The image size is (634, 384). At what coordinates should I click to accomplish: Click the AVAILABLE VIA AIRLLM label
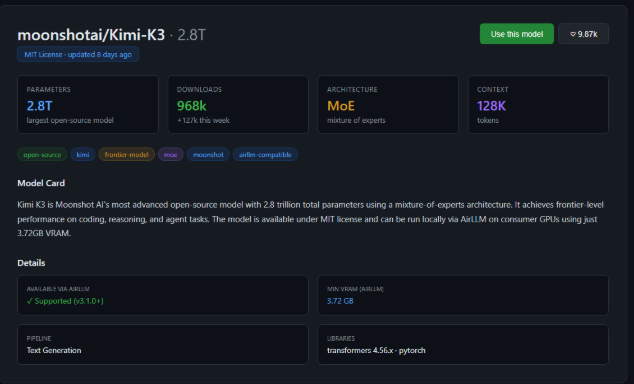58,289
